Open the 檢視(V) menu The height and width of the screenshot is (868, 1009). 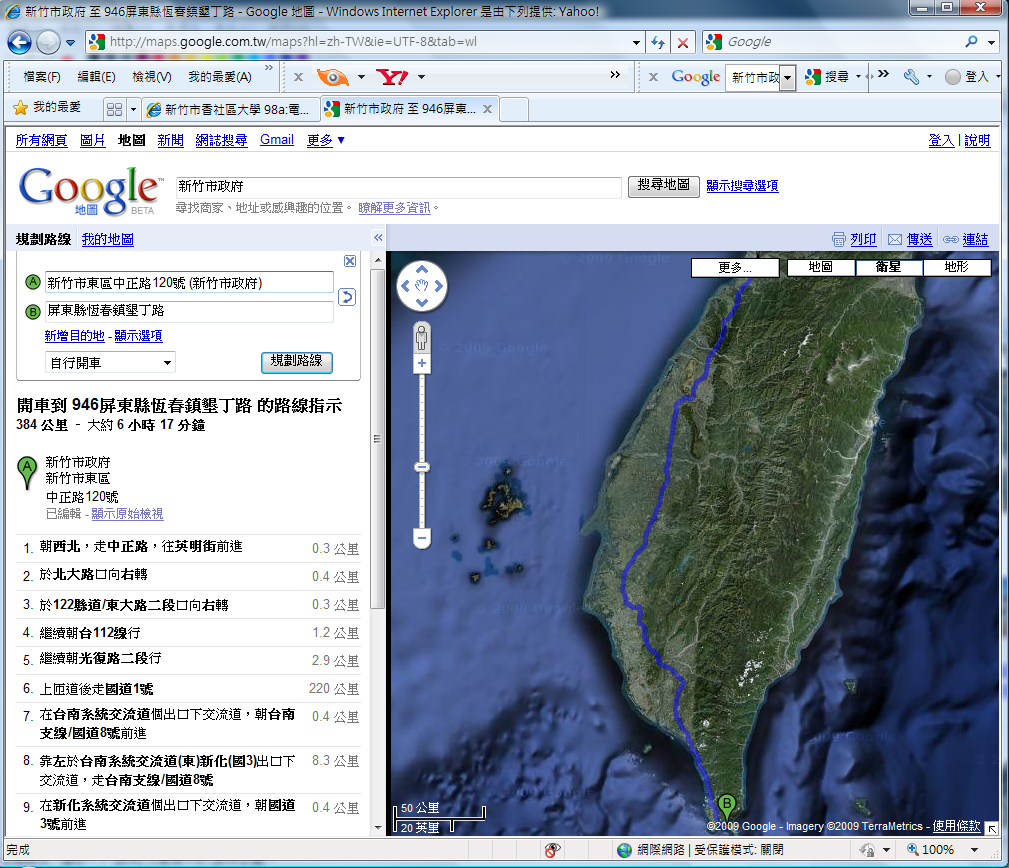click(152, 77)
